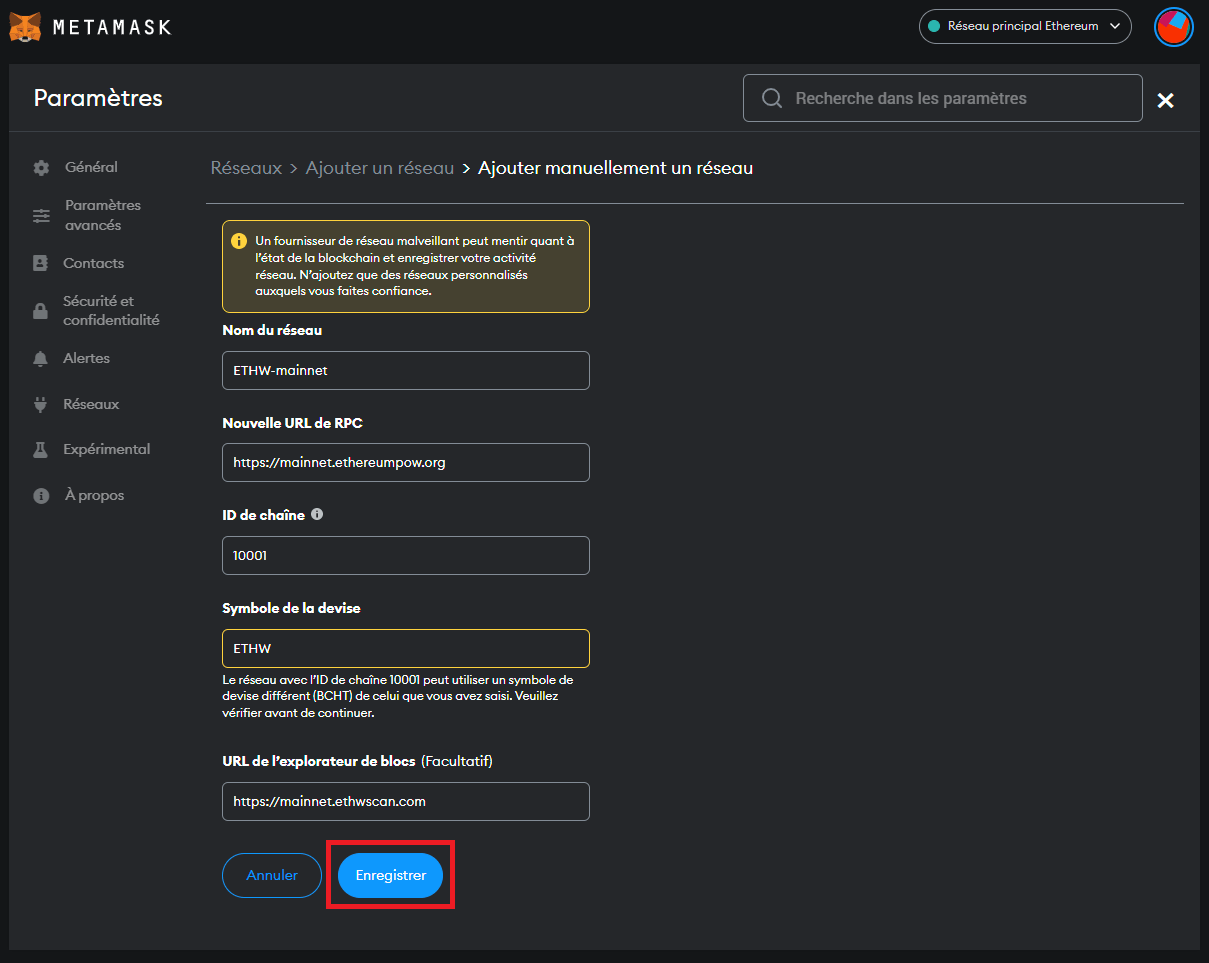This screenshot has width=1209, height=963.
Task: Expand the Réseau principal Ethereum dropdown
Action: tap(1024, 27)
